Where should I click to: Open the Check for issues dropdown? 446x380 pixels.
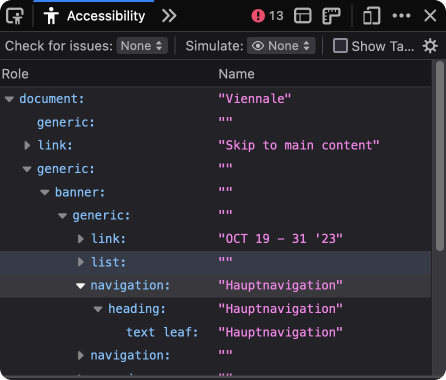(142, 46)
